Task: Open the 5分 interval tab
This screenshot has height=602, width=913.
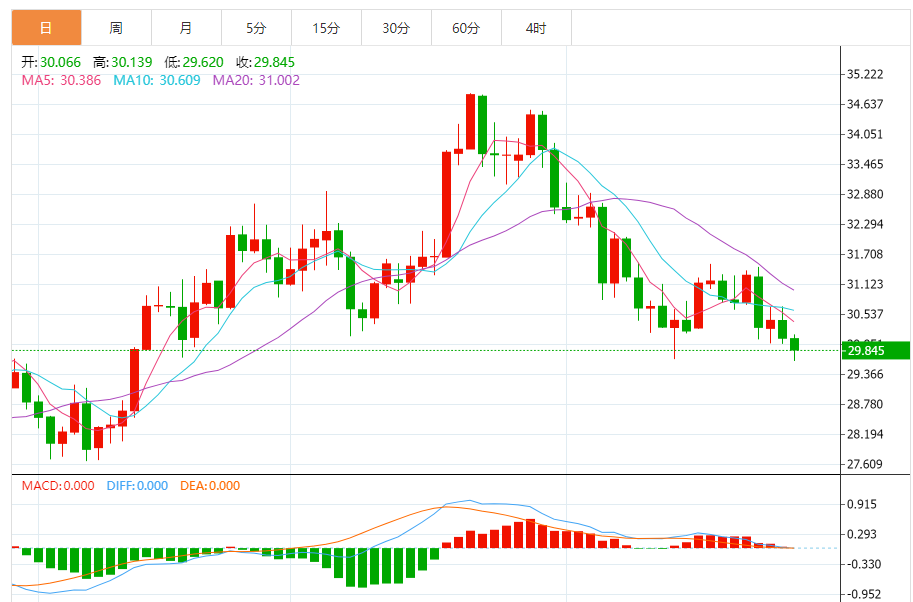Action: [256, 28]
